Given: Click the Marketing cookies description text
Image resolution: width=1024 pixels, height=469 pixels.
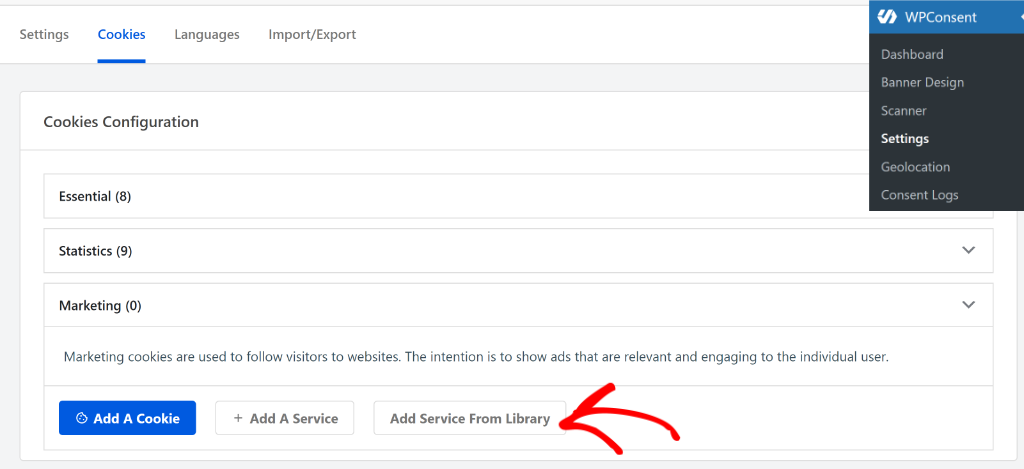Looking at the screenshot, I should click(477, 357).
